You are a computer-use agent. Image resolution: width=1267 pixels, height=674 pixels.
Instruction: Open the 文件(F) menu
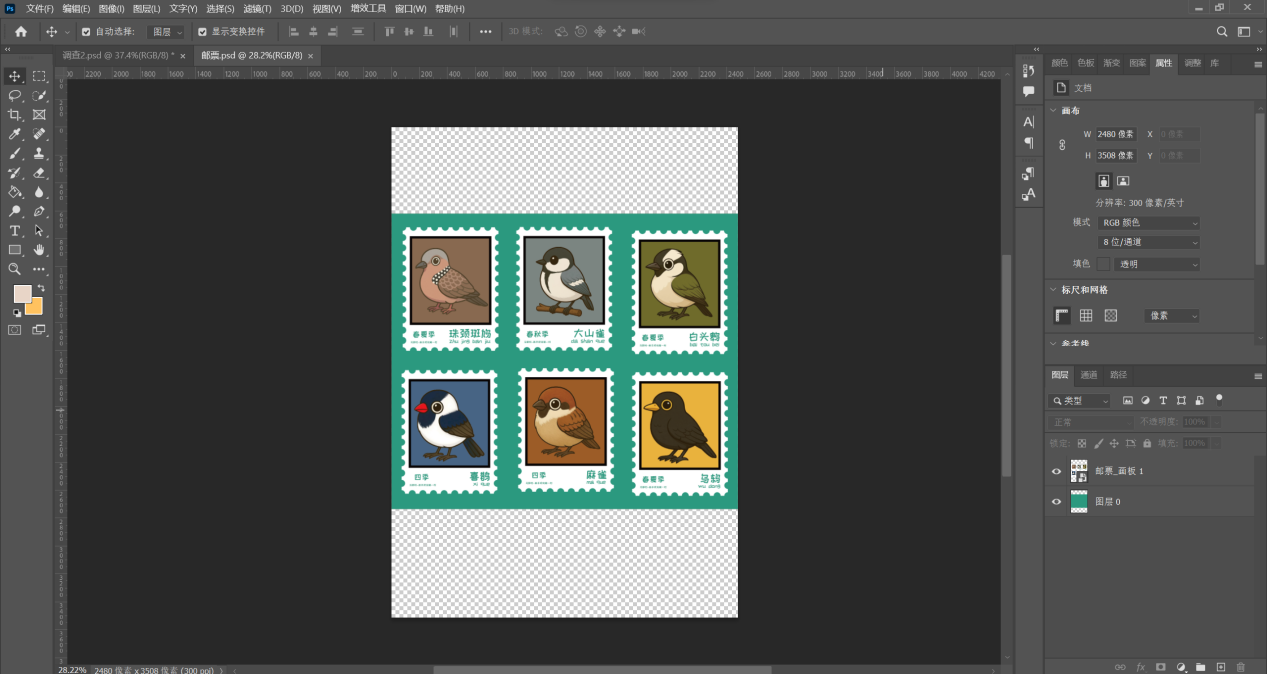click(40, 8)
